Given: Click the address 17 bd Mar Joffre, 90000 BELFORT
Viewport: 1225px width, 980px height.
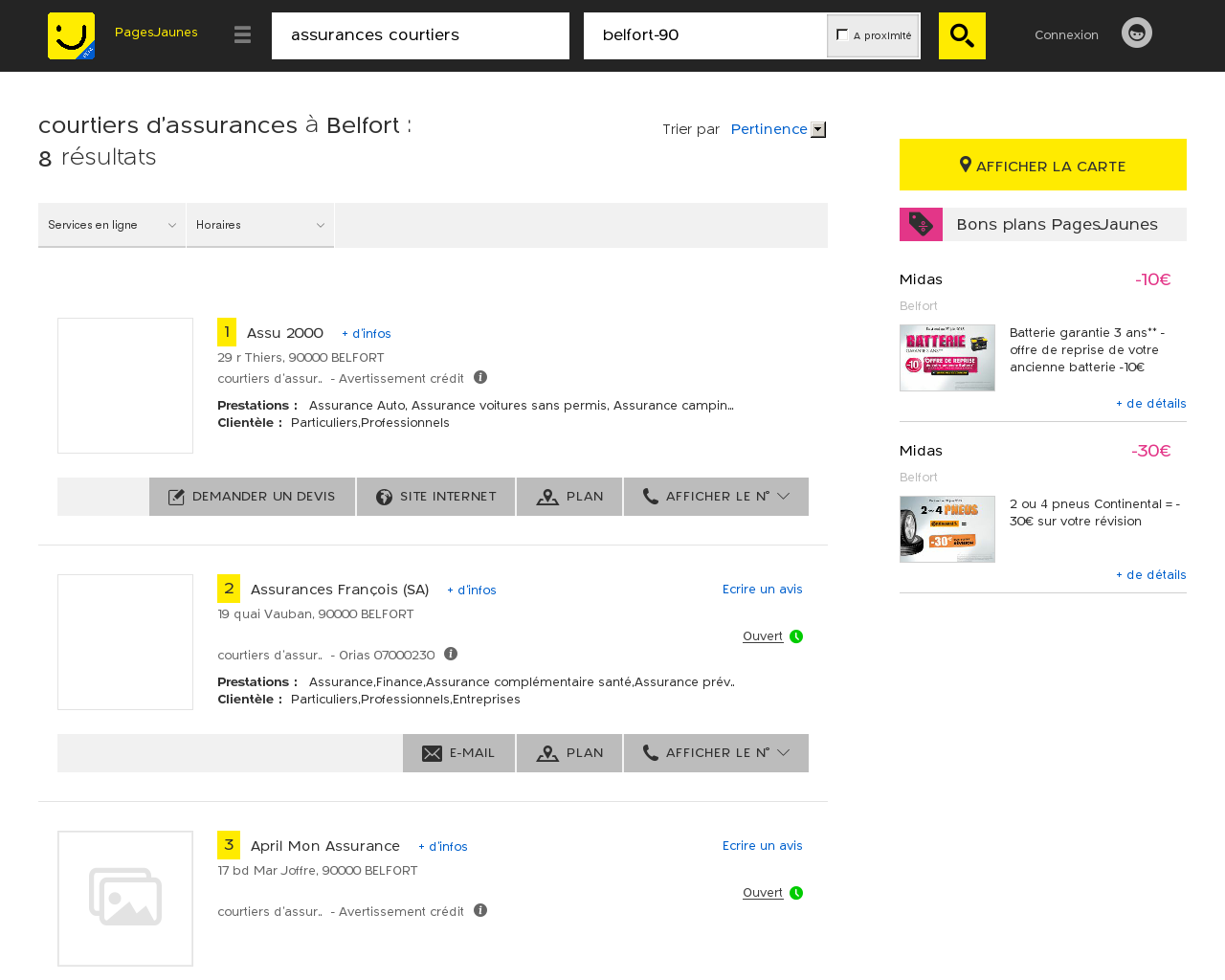Looking at the screenshot, I should [x=318, y=871].
